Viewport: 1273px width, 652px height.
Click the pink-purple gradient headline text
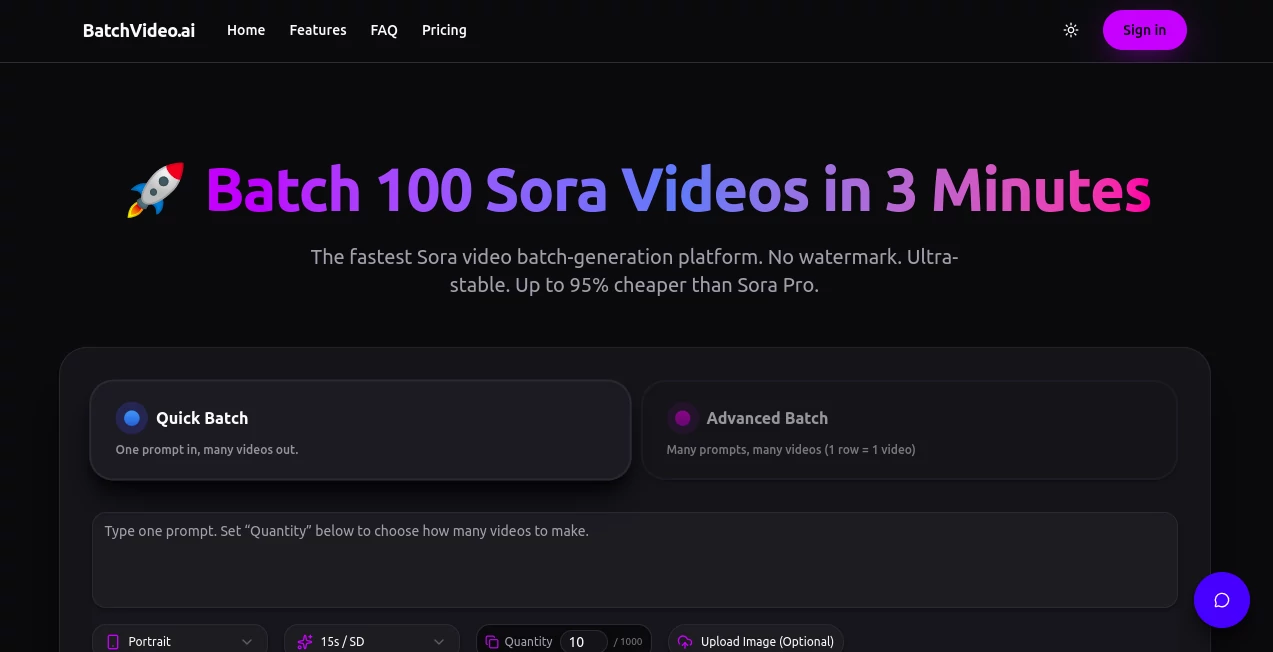pyautogui.click(x=677, y=189)
